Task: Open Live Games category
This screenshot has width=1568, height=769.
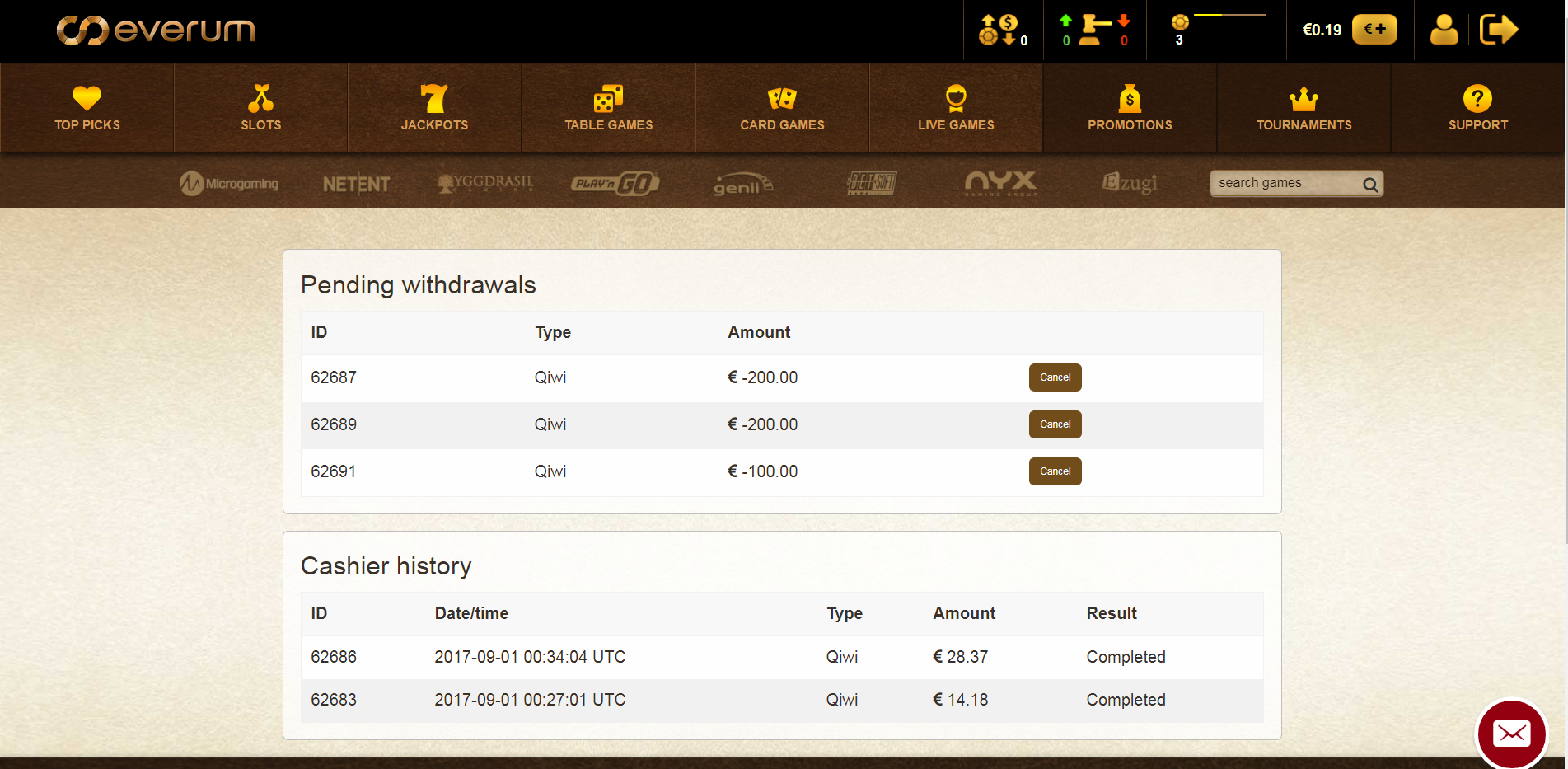Action: point(956,108)
